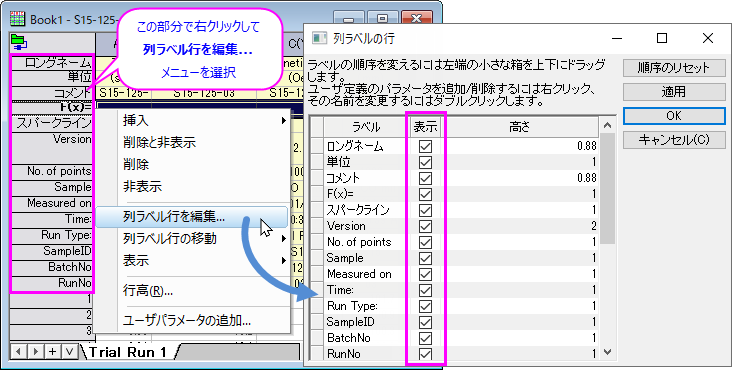Click the Run Type: row header in worksheet
The height and width of the screenshot is (370, 732).
[52, 236]
